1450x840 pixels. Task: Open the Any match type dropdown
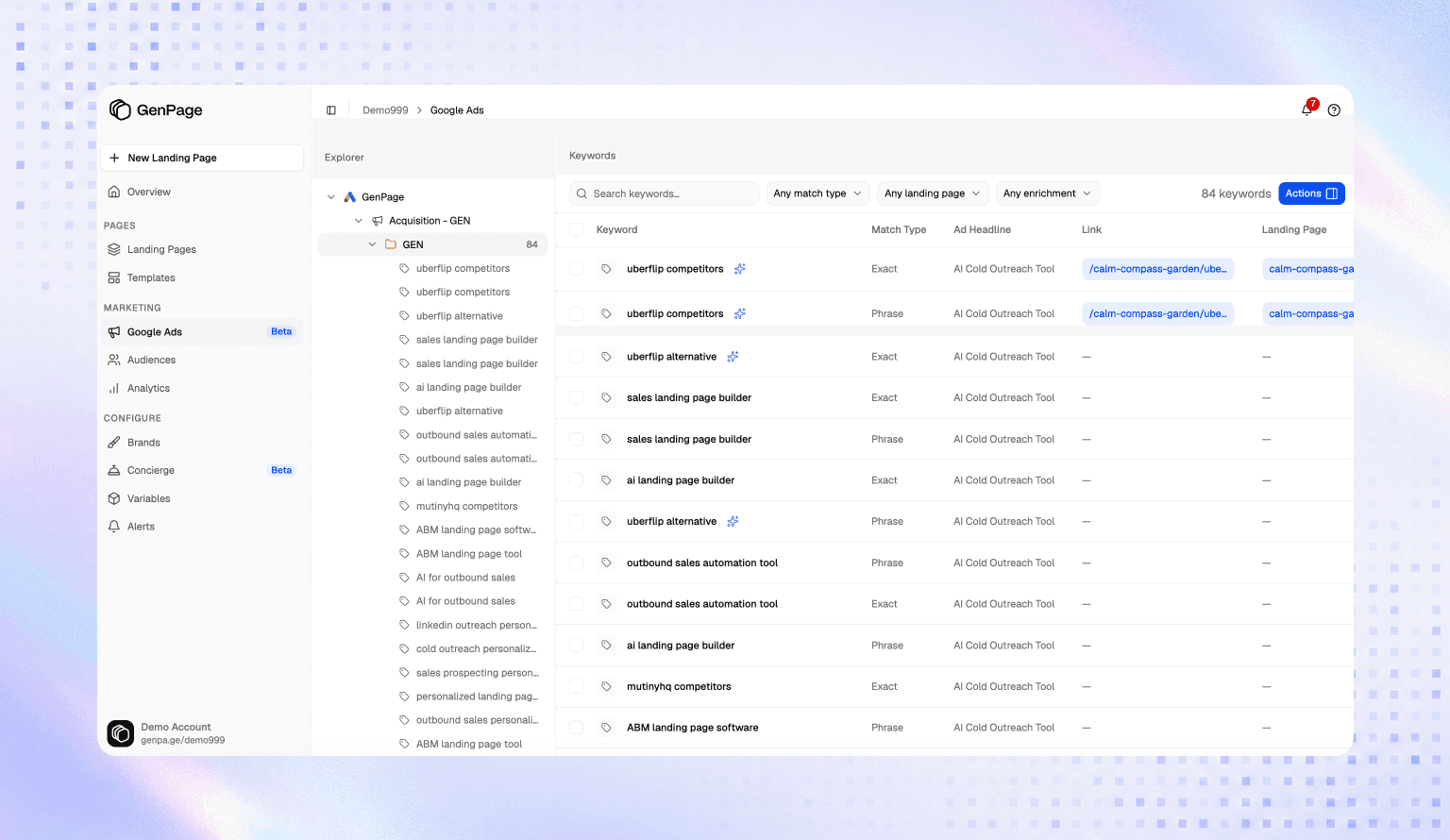[x=818, y=193]
